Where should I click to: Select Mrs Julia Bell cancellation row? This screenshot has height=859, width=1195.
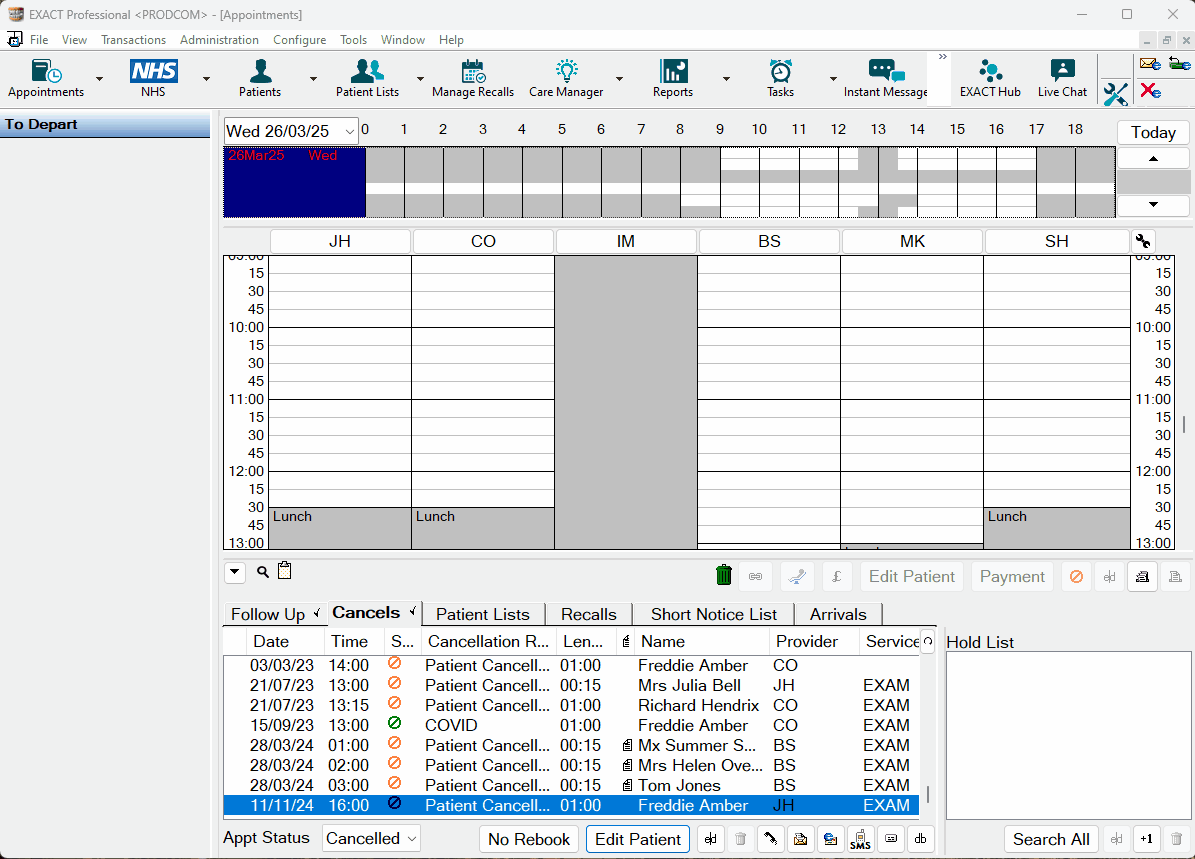(572, 685)
